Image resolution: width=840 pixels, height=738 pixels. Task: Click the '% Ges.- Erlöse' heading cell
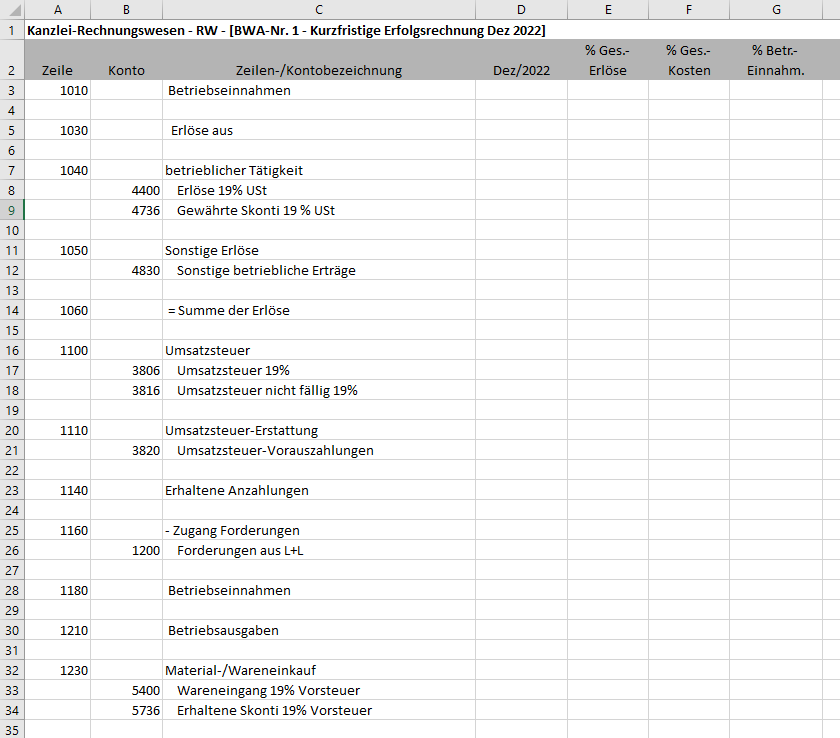coord(608,61)
